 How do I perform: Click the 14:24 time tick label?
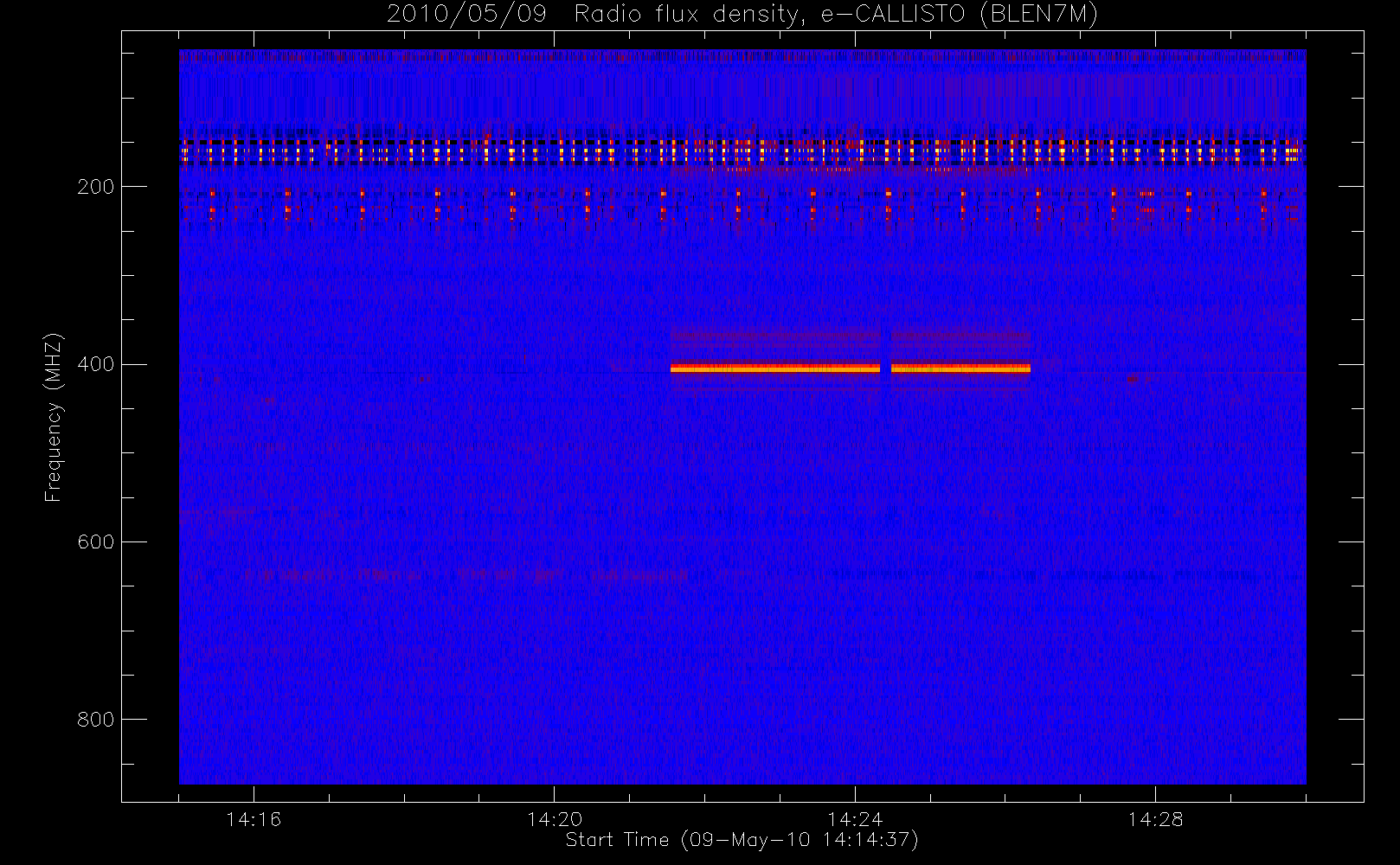855,819
